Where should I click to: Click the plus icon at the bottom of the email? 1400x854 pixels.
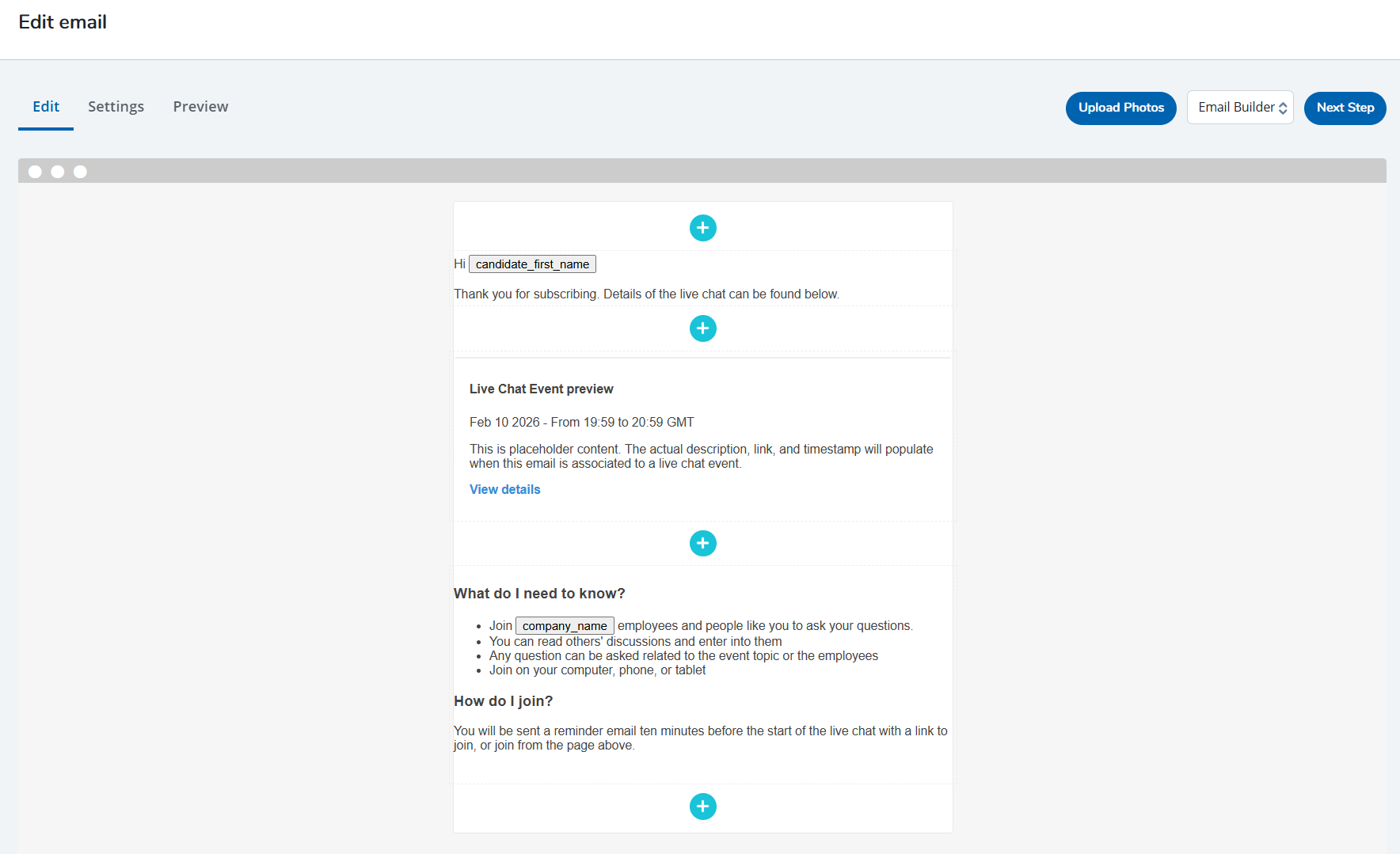(x=702, y=806)
